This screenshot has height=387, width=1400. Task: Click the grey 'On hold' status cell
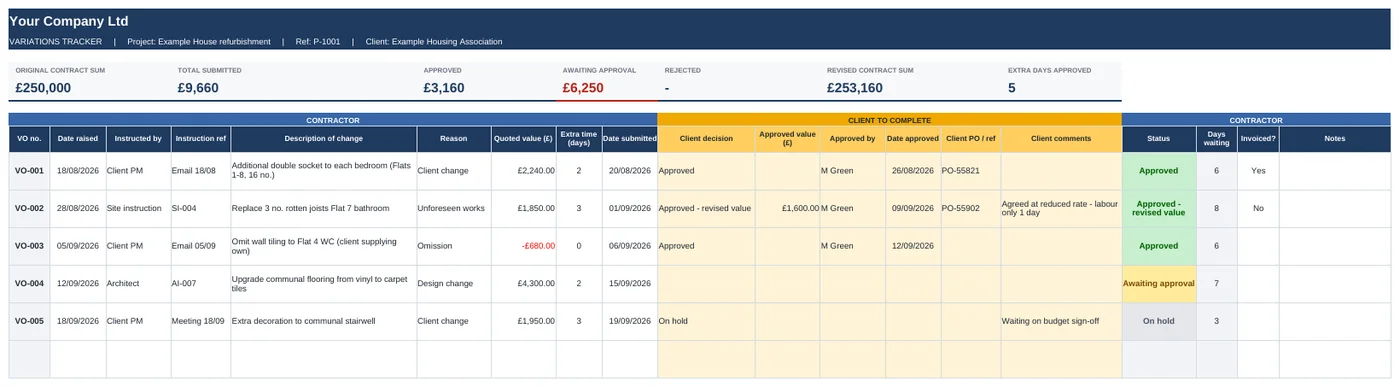[x=1159, y=321]
